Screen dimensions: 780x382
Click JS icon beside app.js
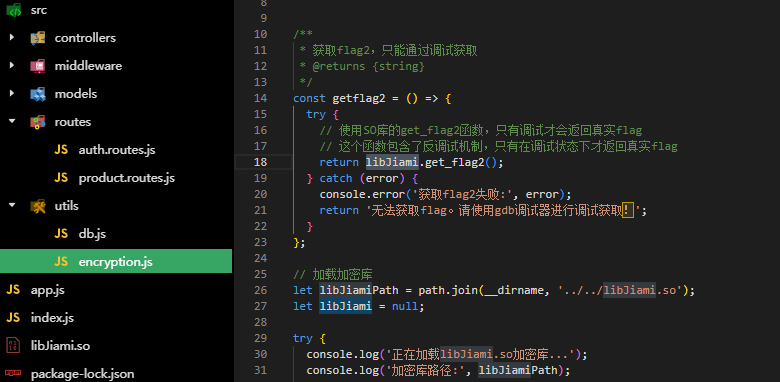[x=13, y=289]
